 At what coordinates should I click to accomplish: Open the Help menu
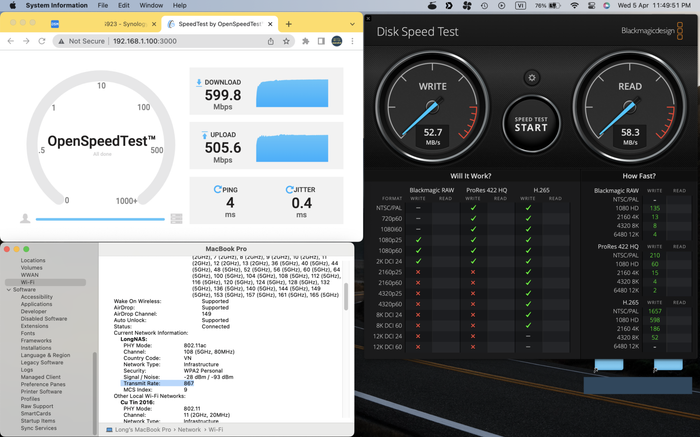click(x=179, y=5)
